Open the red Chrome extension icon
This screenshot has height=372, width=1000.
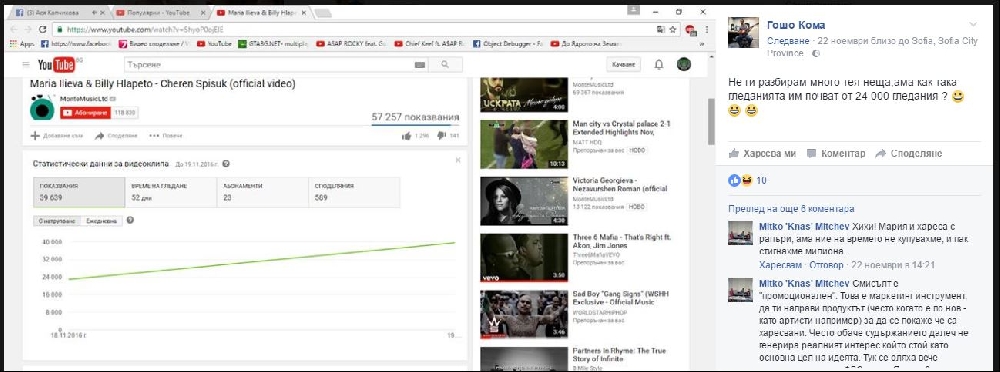[x=690, y=29]
